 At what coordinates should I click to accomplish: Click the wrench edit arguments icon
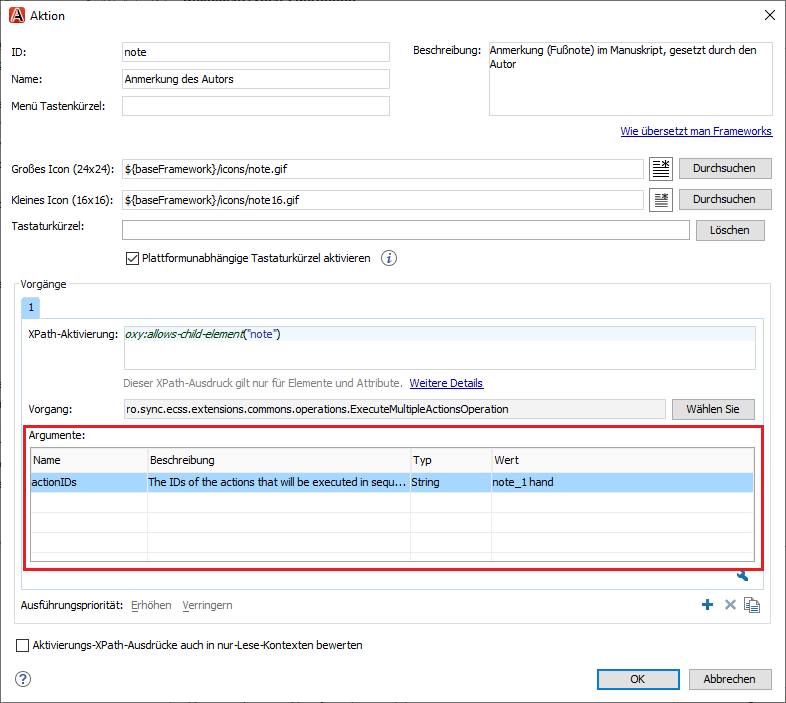tap(742, 576)
